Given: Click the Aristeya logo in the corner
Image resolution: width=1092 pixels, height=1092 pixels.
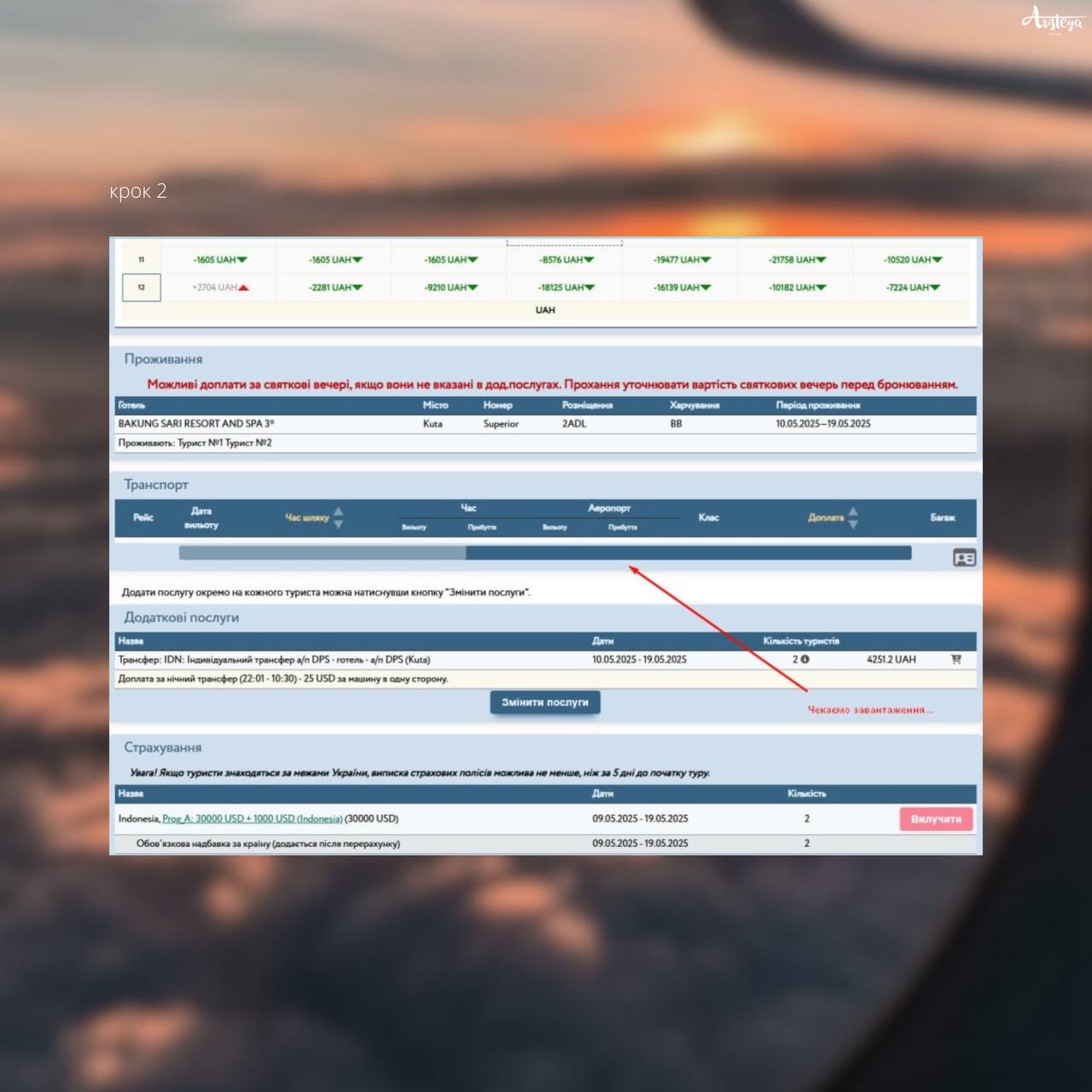Looking at the screenshot, I should (1052, 20).
